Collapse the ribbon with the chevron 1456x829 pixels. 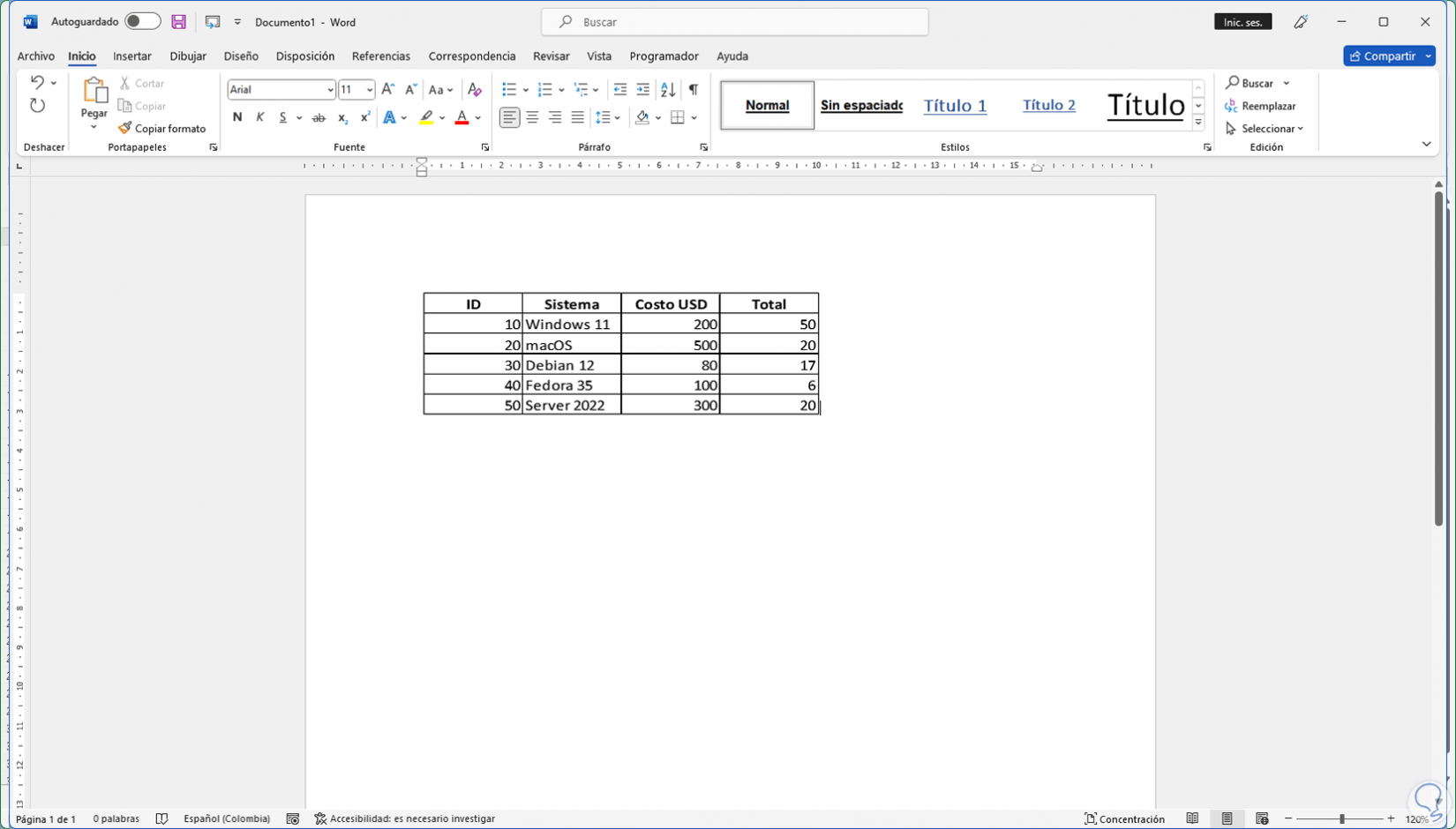1427,145
